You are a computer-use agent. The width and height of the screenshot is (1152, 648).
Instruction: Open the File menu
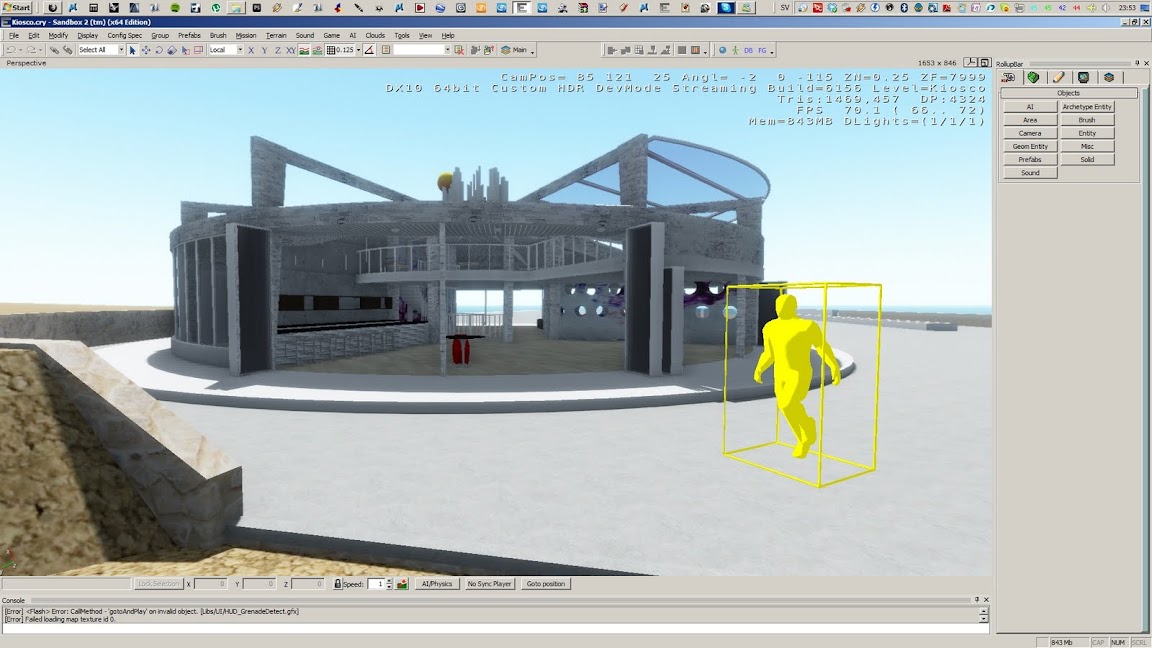tap(14, 35)
